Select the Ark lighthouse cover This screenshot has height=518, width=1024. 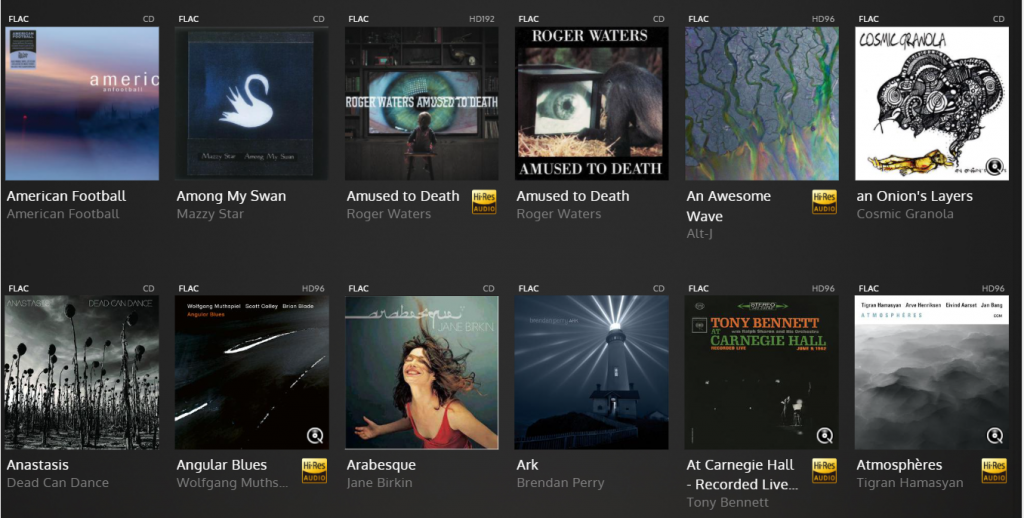(x=592, y=372)
